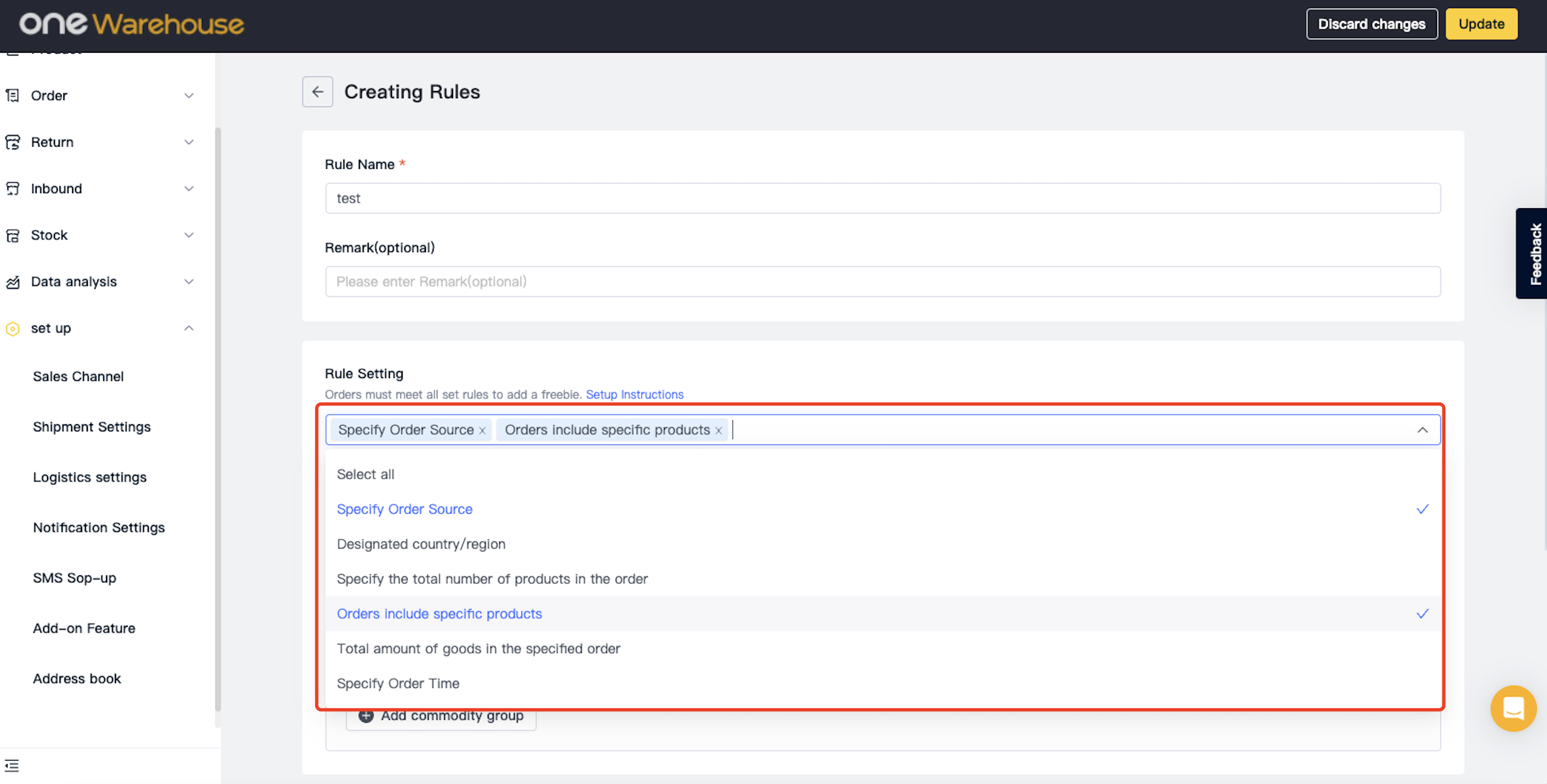Collapse sidebar using bottom-left menu icon
This screenshot has height=784, width=1547.
click(12, 765)
